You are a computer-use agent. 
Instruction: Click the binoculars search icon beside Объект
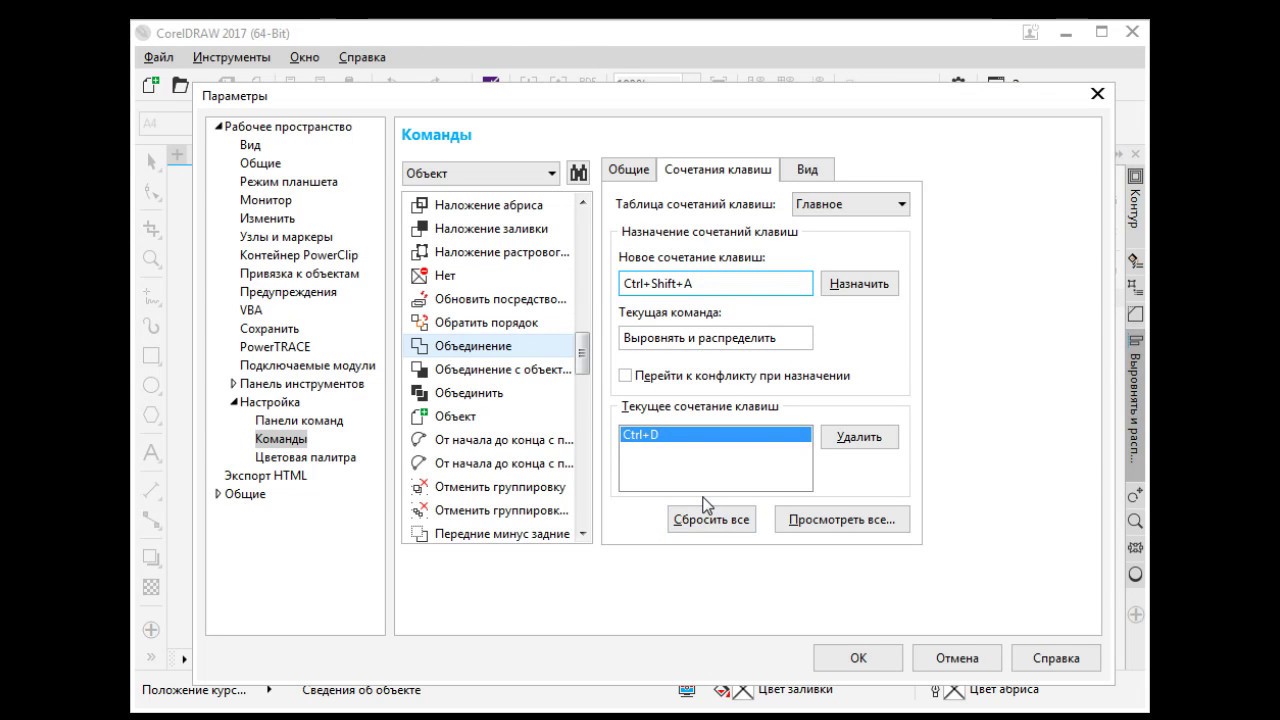coord(578,173)
